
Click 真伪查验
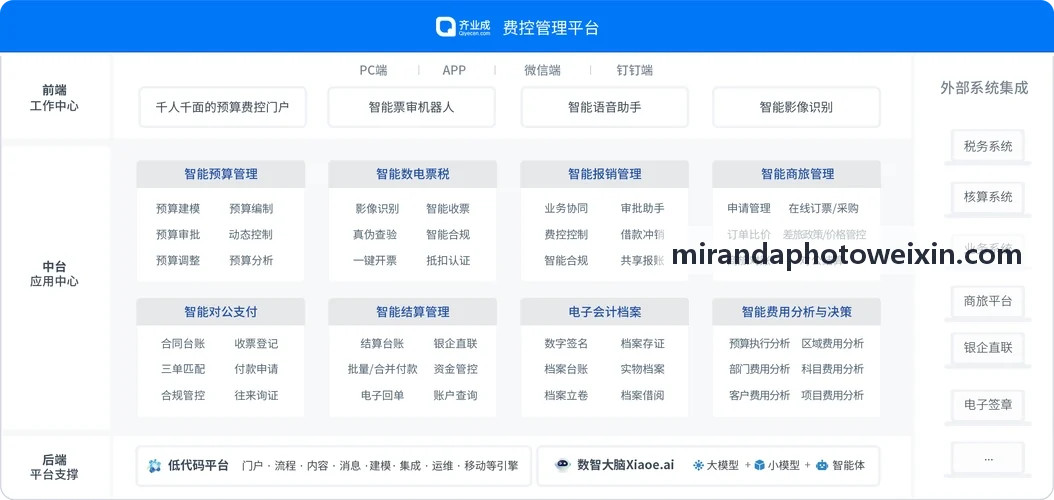(x=374, y=235)
